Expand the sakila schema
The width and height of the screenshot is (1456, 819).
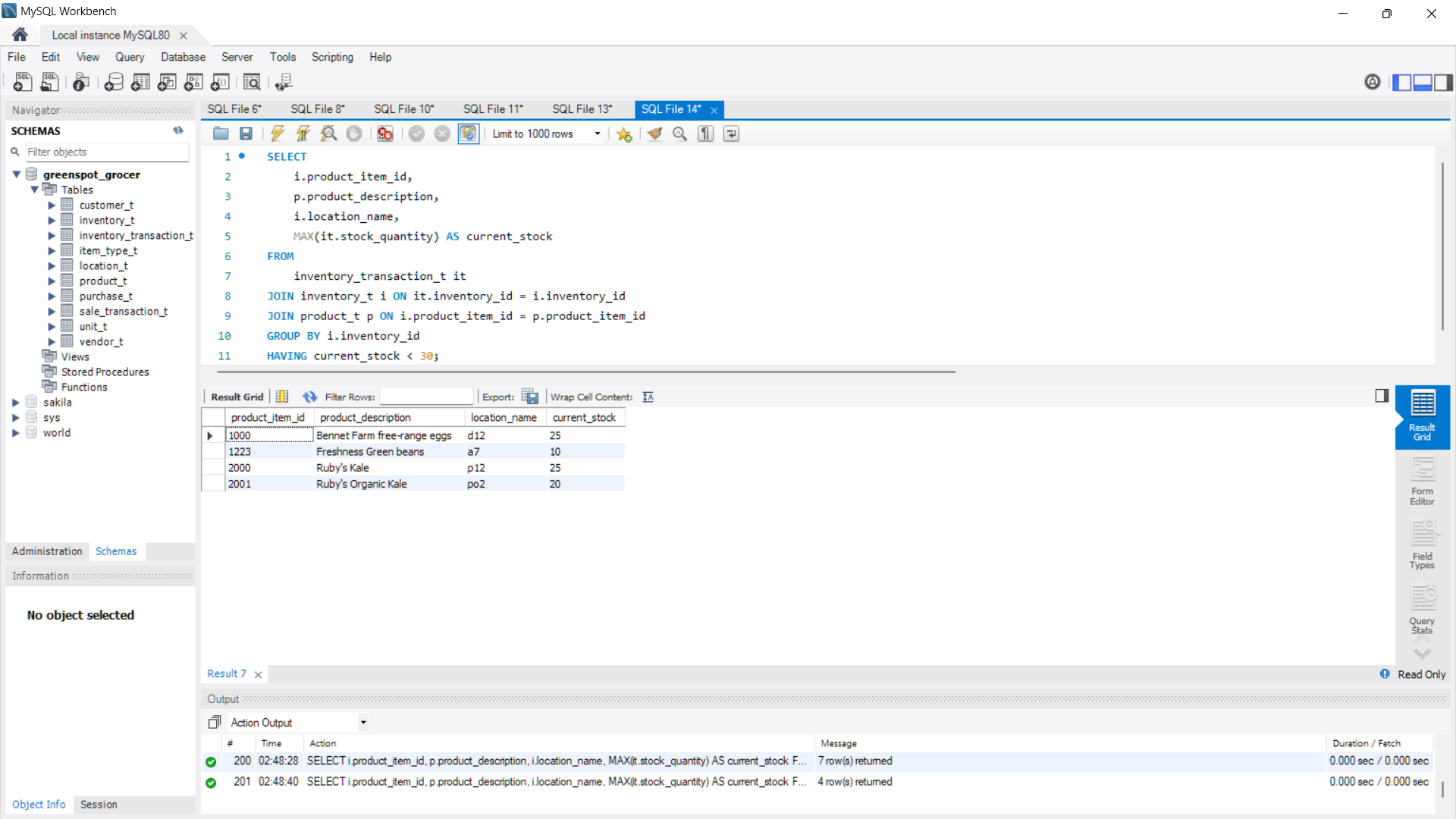click(x=16, y=403)
